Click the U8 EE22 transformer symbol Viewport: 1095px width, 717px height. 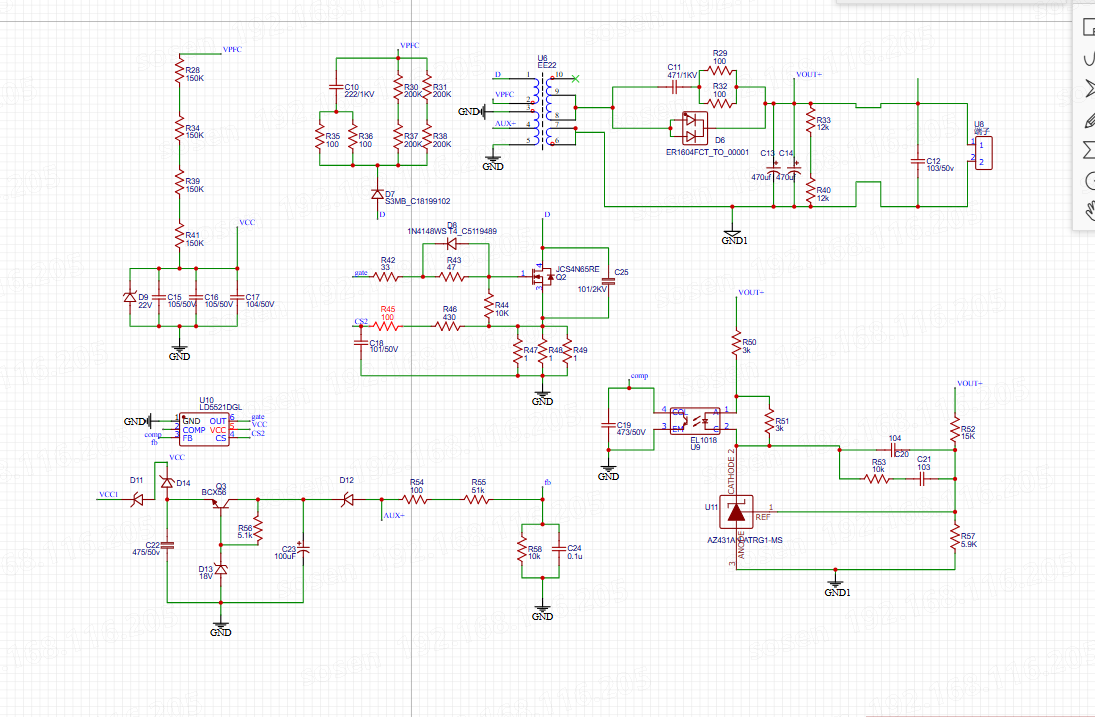pyautogui.click(x=545, y=110)
